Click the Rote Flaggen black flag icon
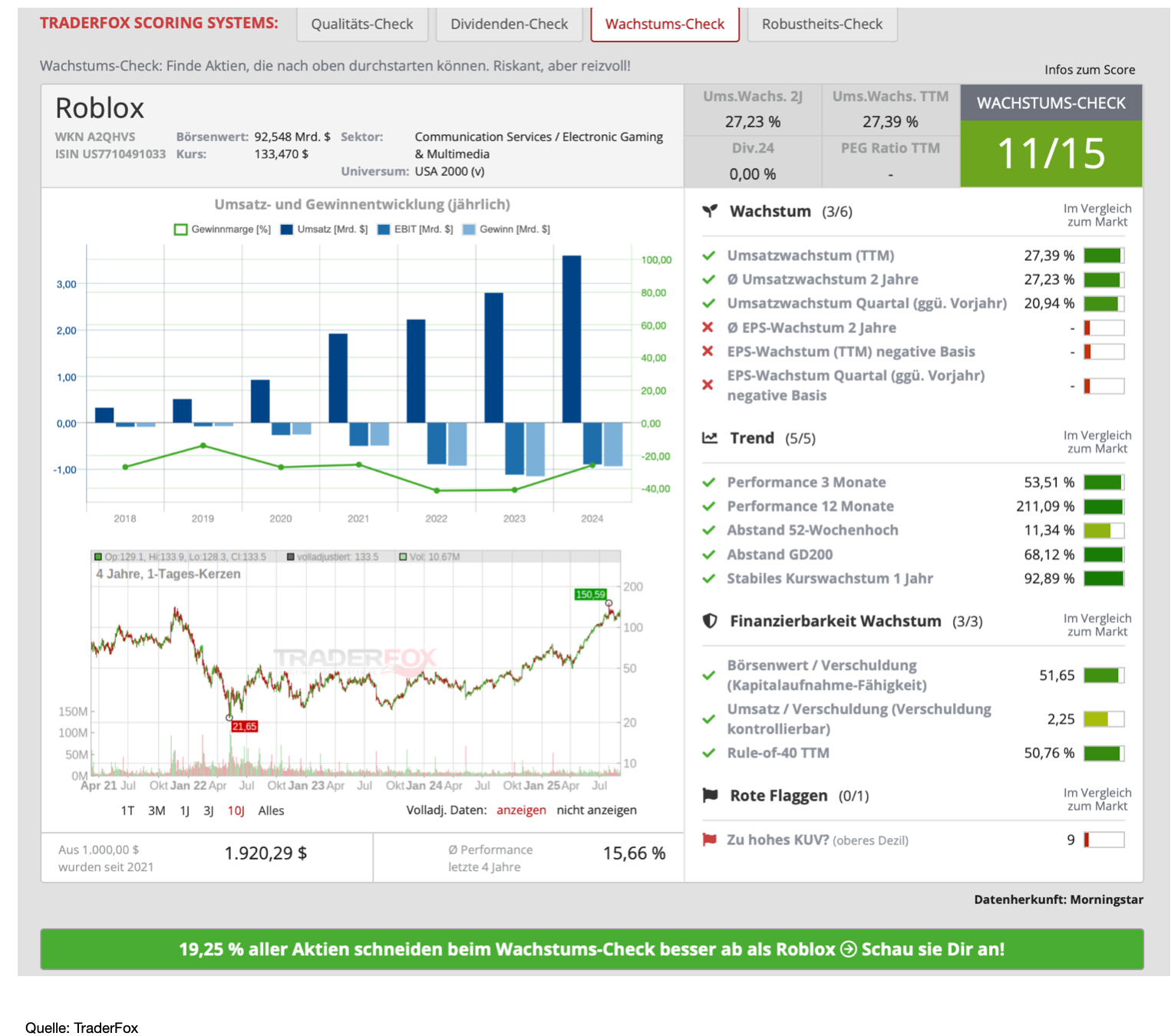1171x1036 pixels. coord(711,795)
